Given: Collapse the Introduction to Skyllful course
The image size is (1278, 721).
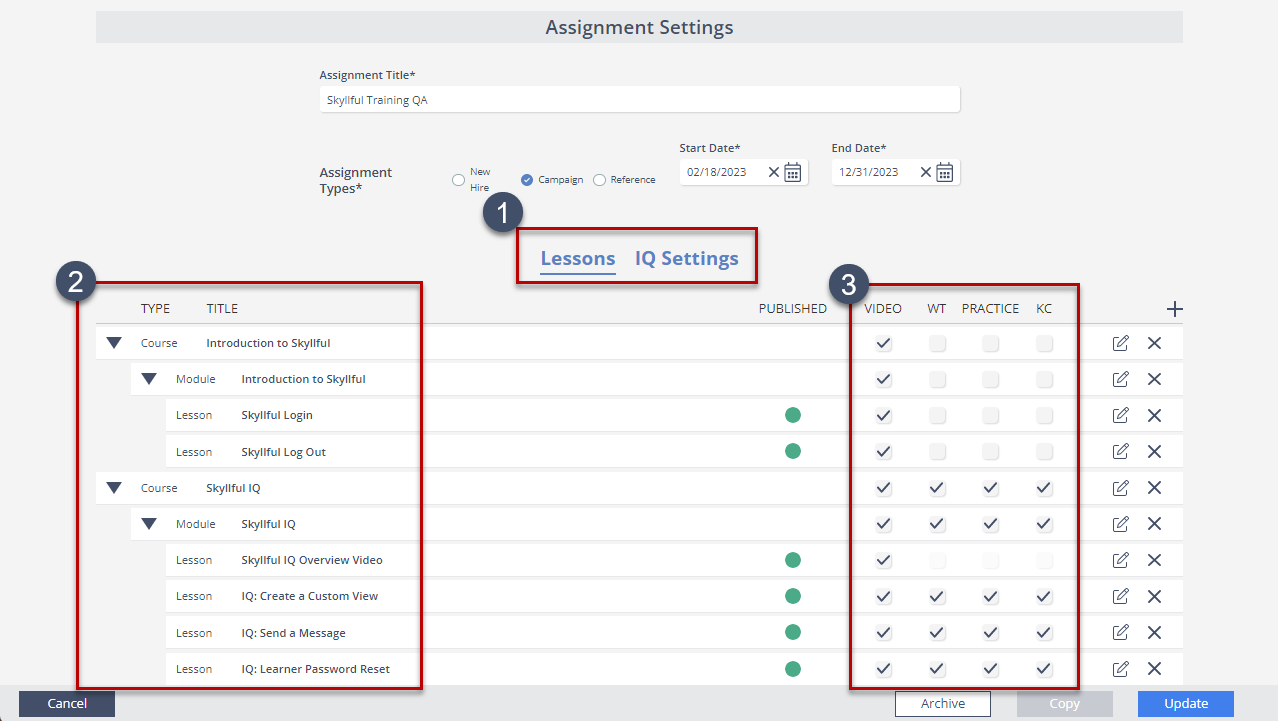Looking at the screenshot, I should (x=114, y=343).
